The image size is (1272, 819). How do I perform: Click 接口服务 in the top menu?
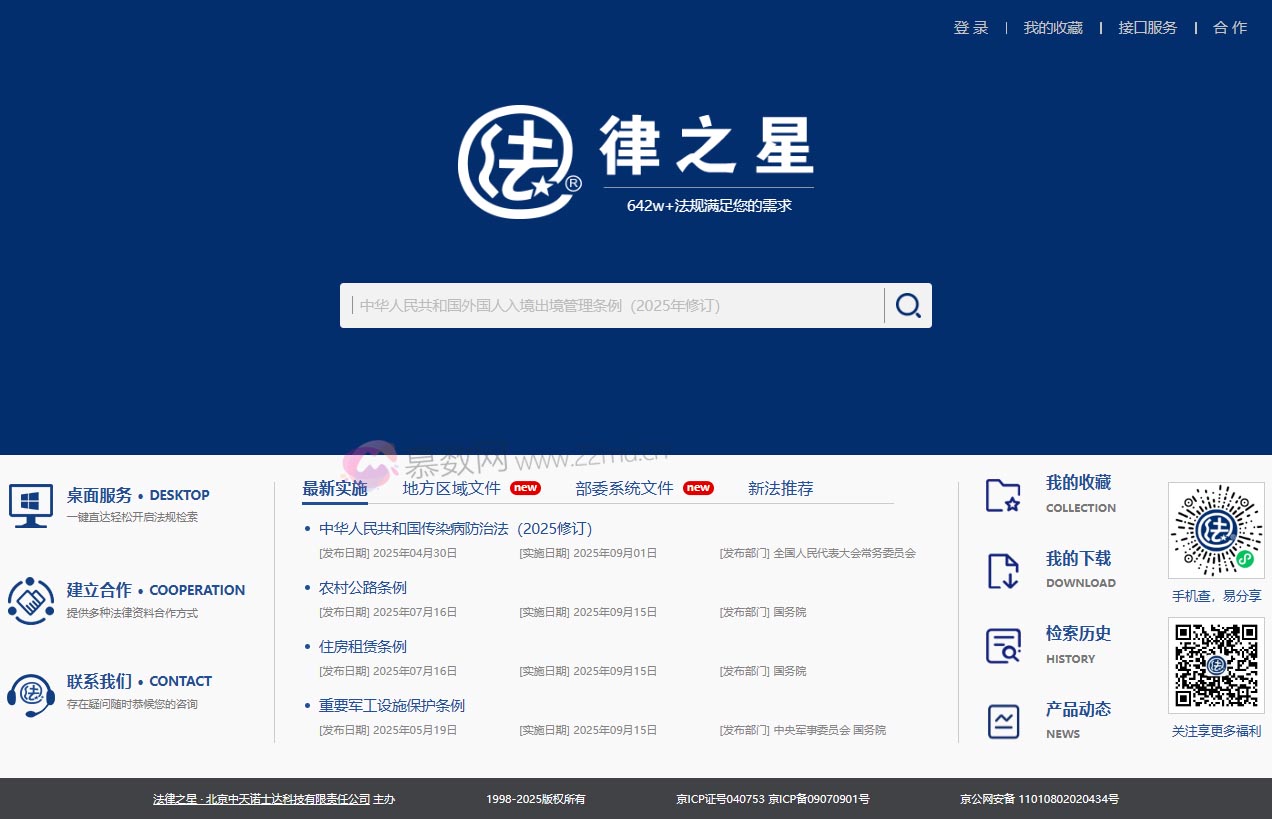(x=1147, y=27)
